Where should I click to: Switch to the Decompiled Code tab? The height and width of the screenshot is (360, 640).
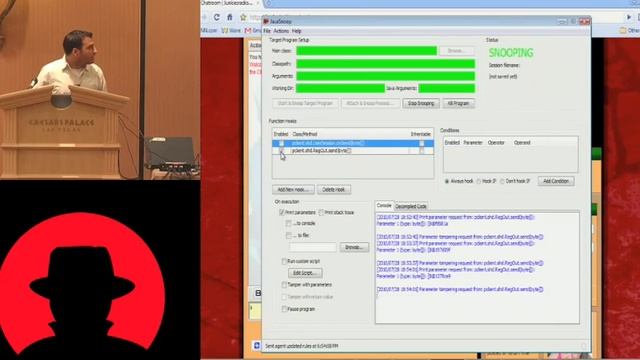click(411, 206)
